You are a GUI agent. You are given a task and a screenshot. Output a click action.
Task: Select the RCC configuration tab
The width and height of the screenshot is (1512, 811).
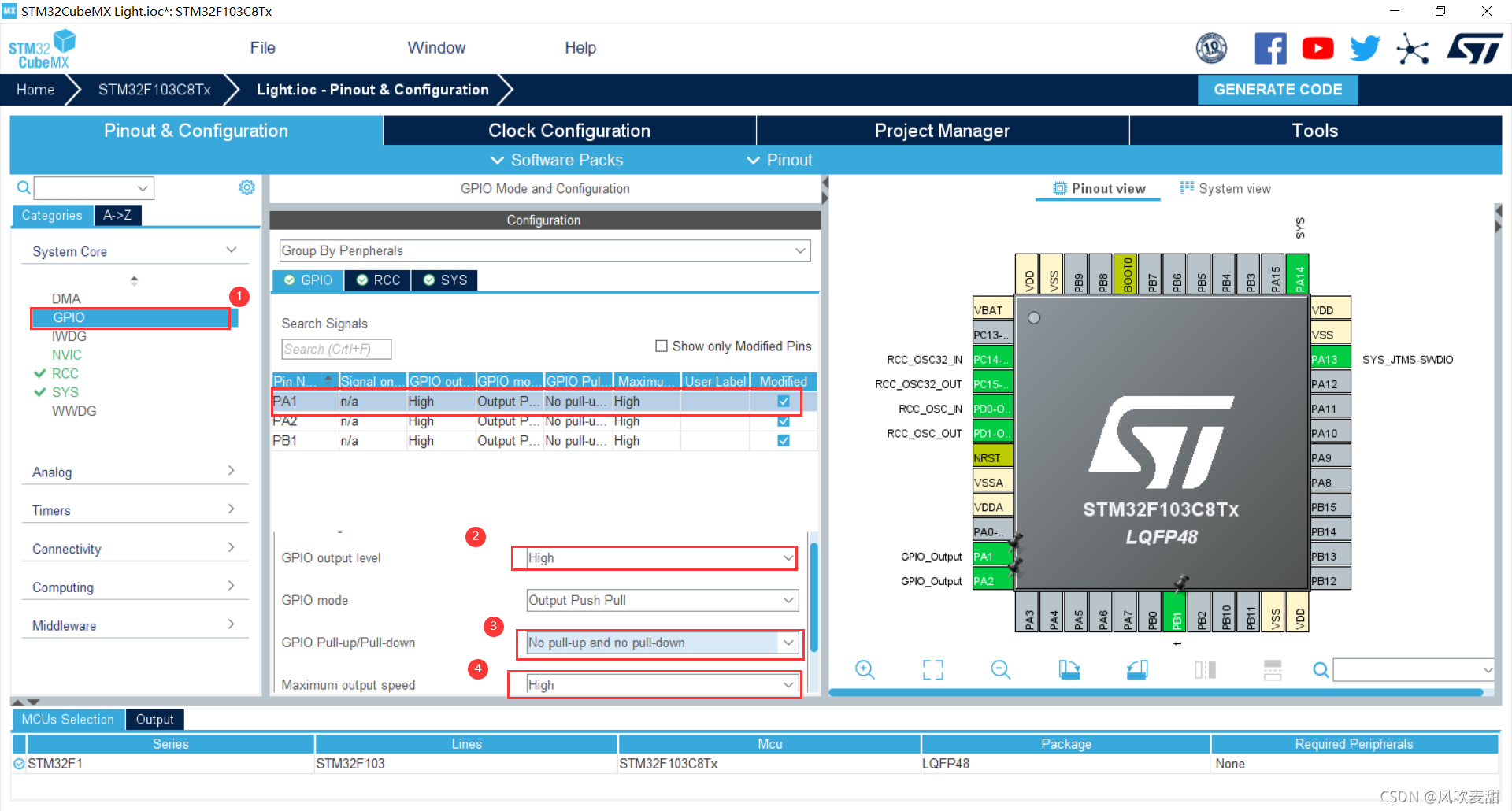click(378, 280)
